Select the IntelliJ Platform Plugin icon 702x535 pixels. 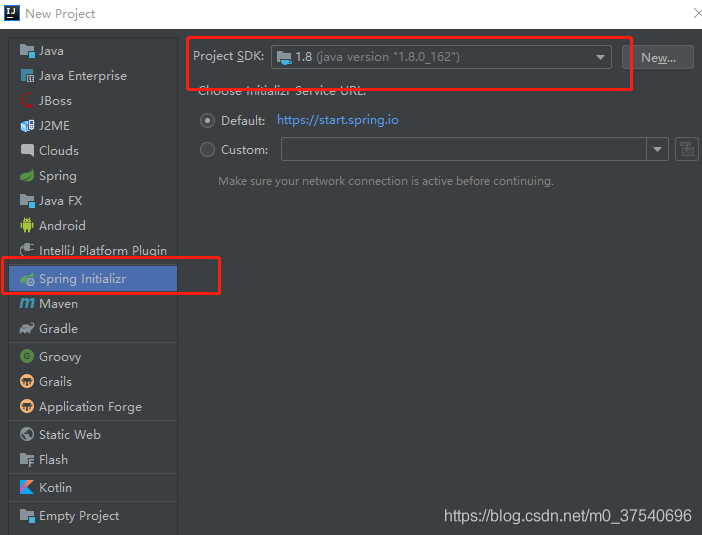[27, 249]
